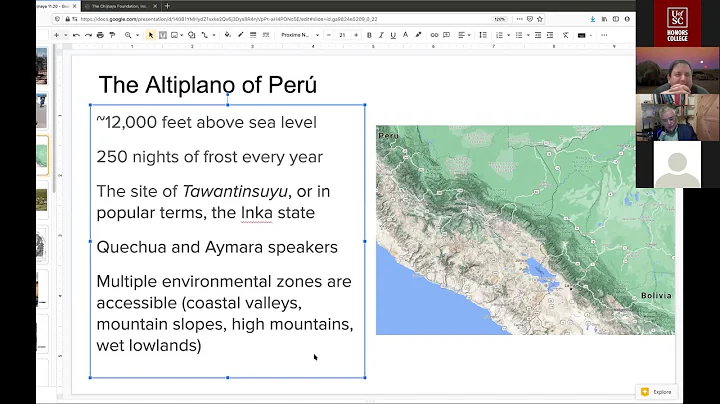This screenshot has width=720, height=404.
Task: Increase font size with plus button
Action: click(x=356, y=35)
